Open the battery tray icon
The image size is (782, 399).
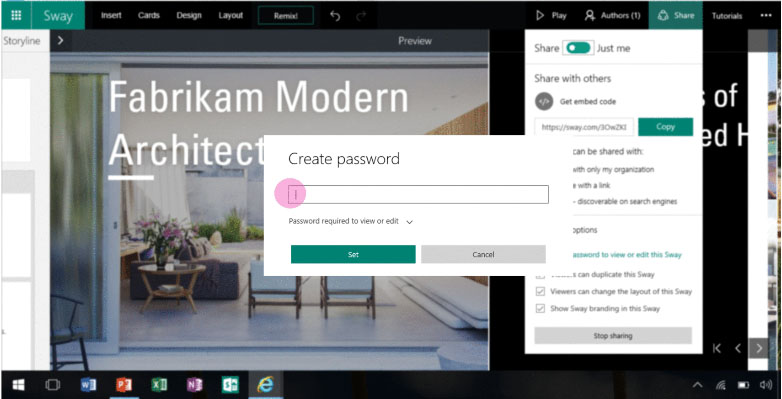(744, 385)
